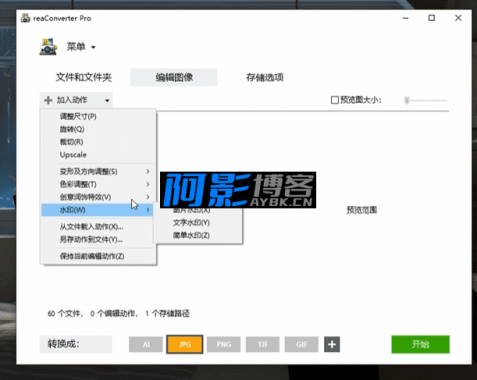This screenshot has height=380, width=477.
Task: Choose 调整尺寸(P) from the menu
Action: 98,116
